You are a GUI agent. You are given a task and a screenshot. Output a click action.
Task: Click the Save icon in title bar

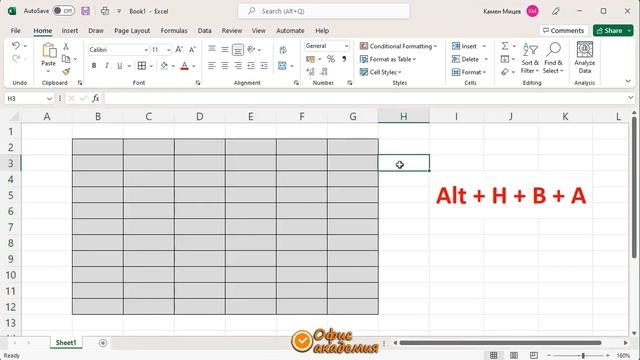click(85, 11)
